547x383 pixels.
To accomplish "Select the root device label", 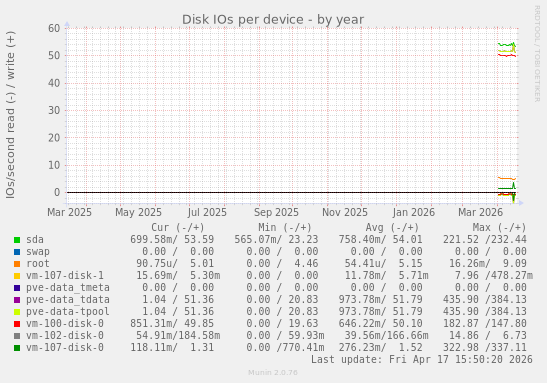I will (x=38, y=263).
